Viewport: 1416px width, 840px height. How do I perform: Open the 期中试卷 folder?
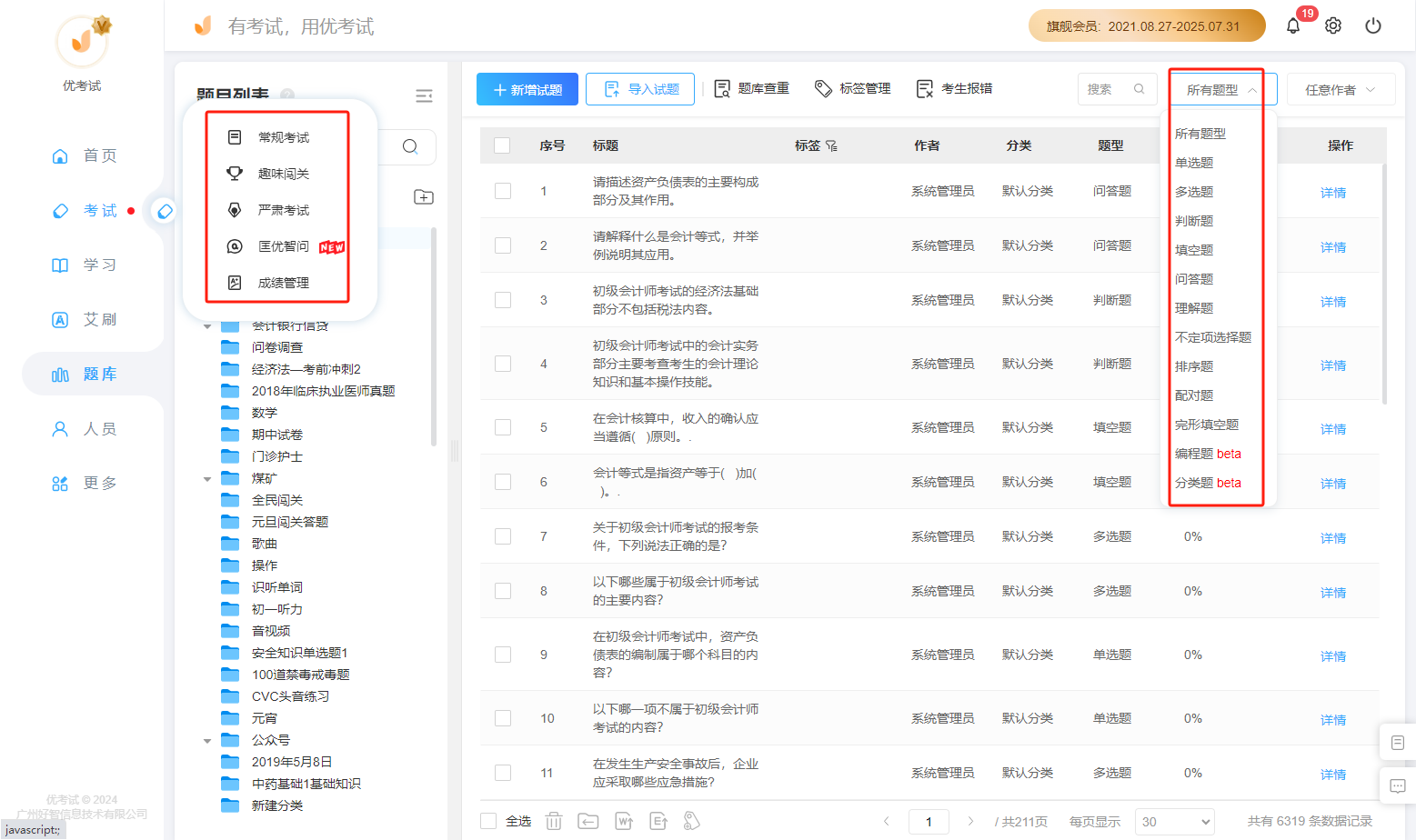click(277, 435)
